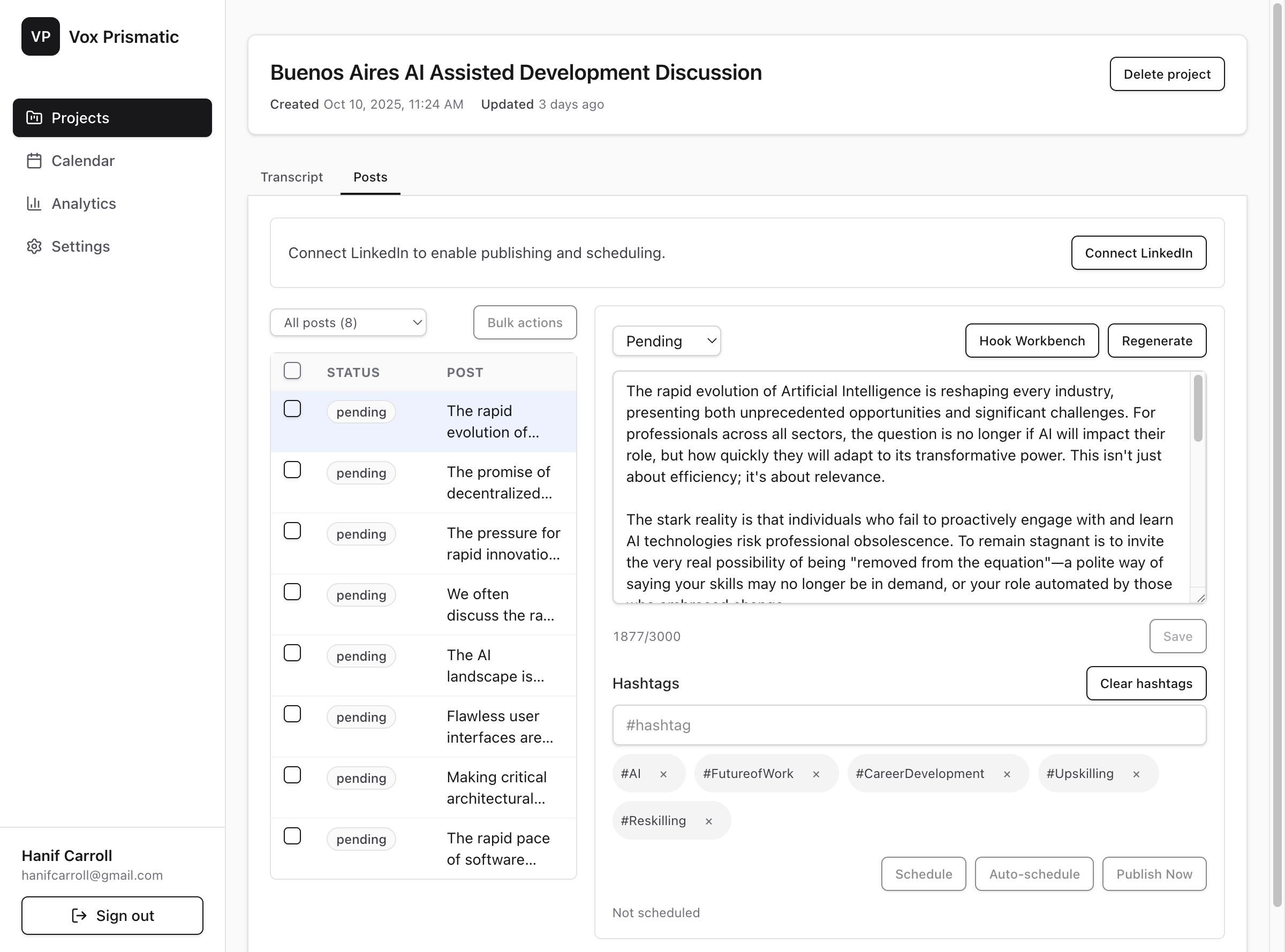Click the Projects folder icon in sidebar
Image resolution: width=1285 pixels, height=952 pixels.
click(x=35, y=118)
